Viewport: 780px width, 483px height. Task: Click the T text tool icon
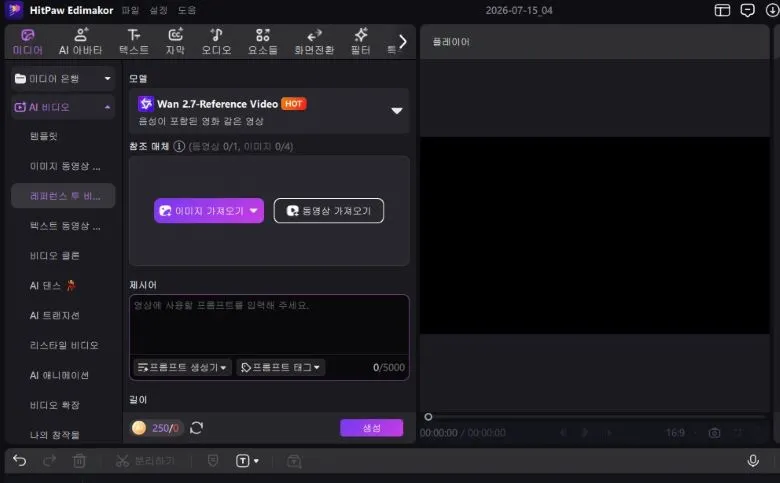point(242,461)
